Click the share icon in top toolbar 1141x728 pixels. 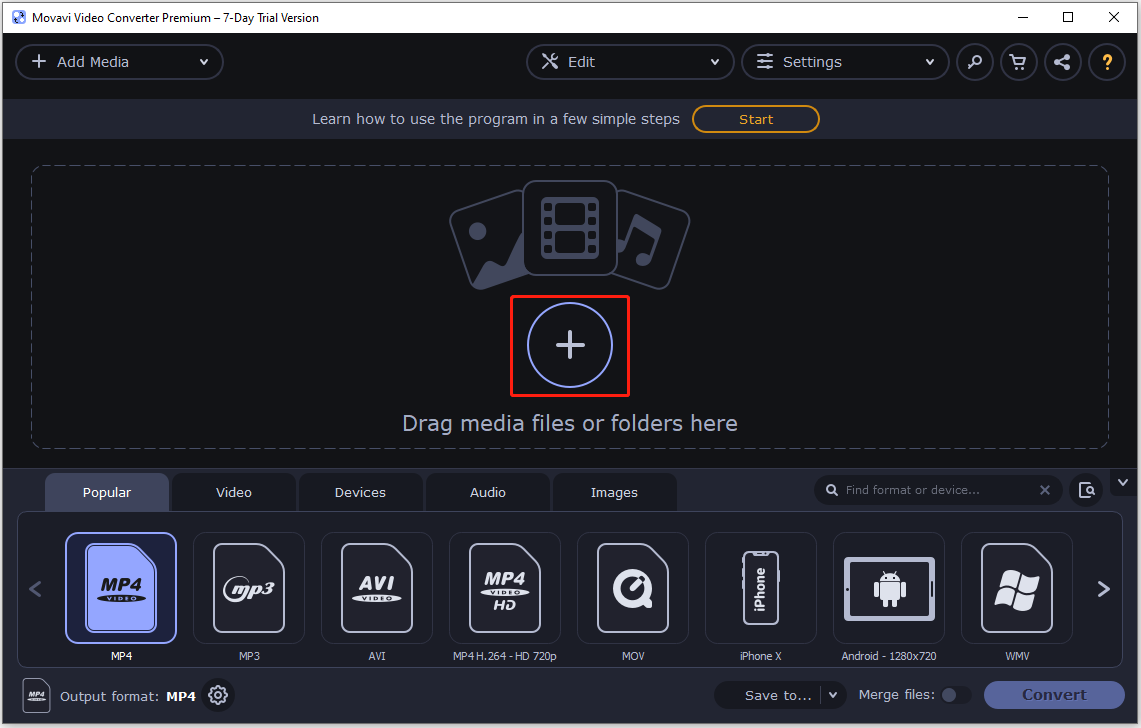click(x=1062, y=62)
